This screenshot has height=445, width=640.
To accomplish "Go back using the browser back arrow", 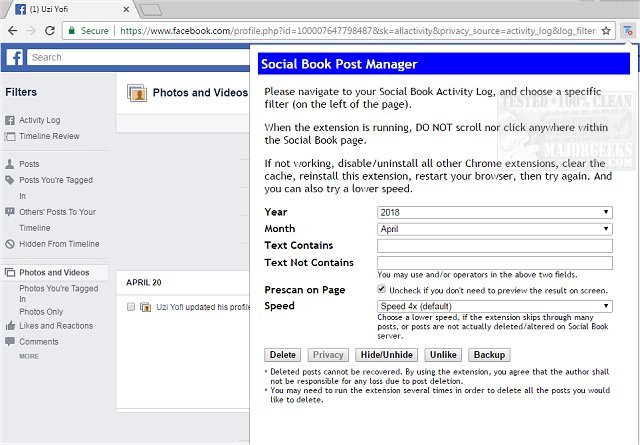I will tap(11, 31).
